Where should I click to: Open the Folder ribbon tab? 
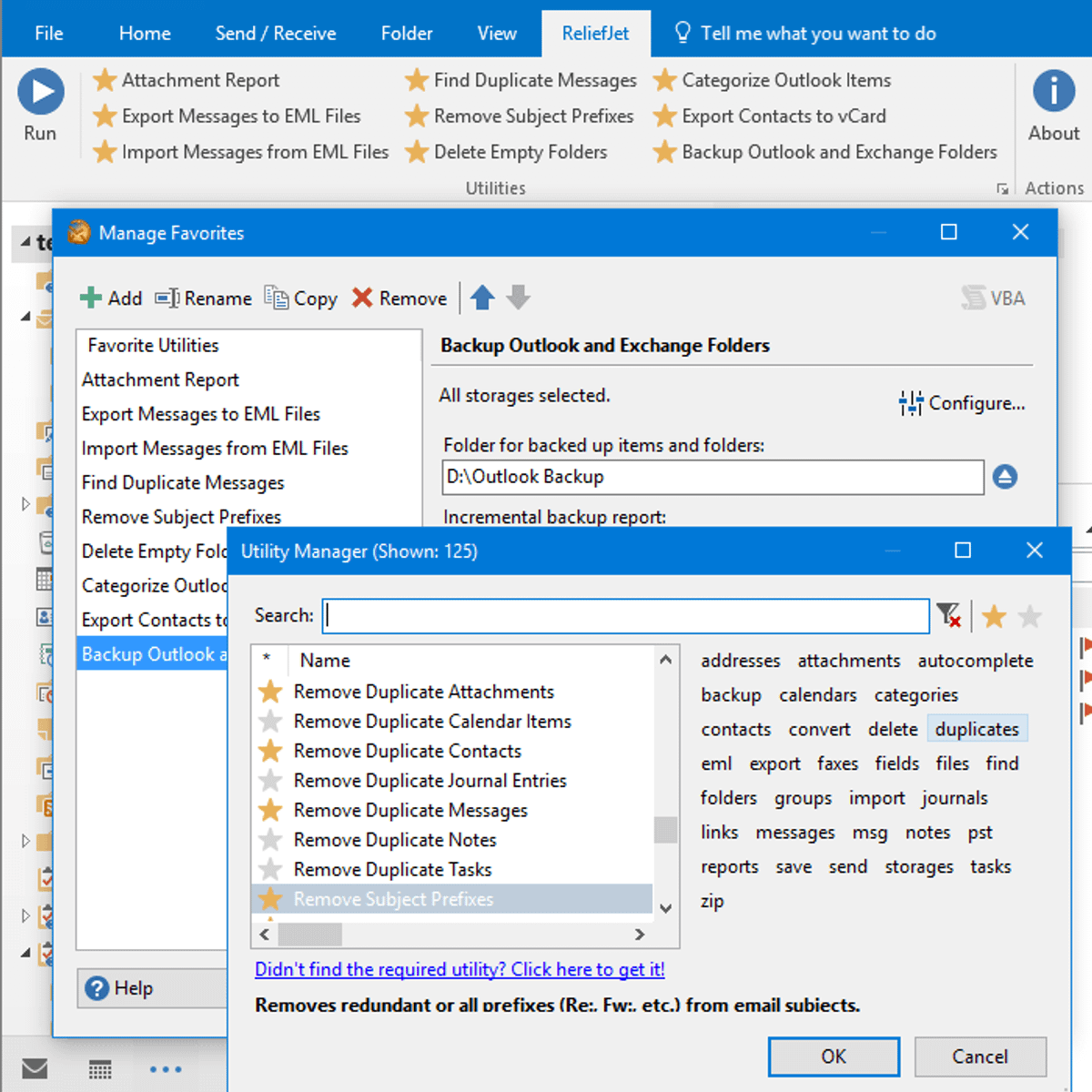tap(406, 34)
